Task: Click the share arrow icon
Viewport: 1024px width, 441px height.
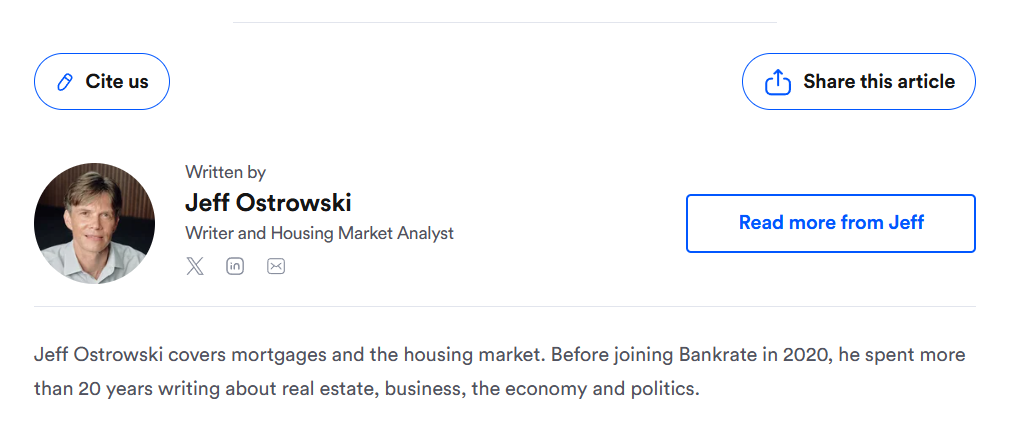Action: (x=778, y=82)
